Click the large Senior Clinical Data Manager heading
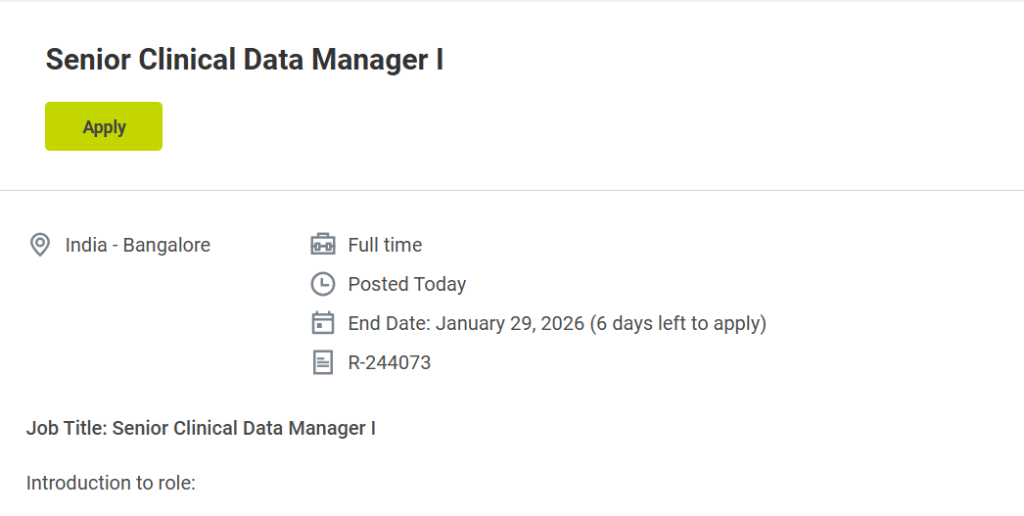 [x=244, y=60]
